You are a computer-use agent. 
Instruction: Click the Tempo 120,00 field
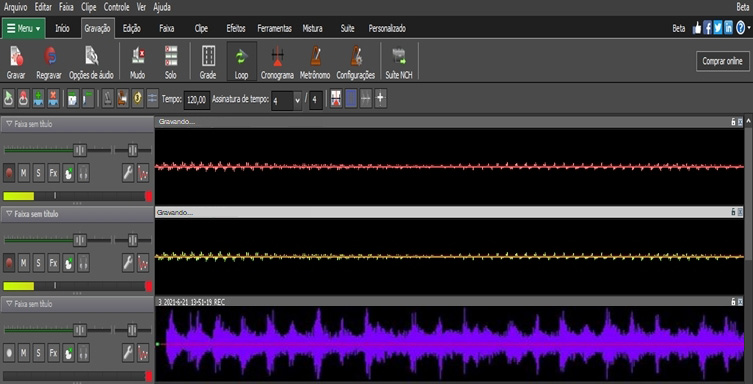pos(197,100)
